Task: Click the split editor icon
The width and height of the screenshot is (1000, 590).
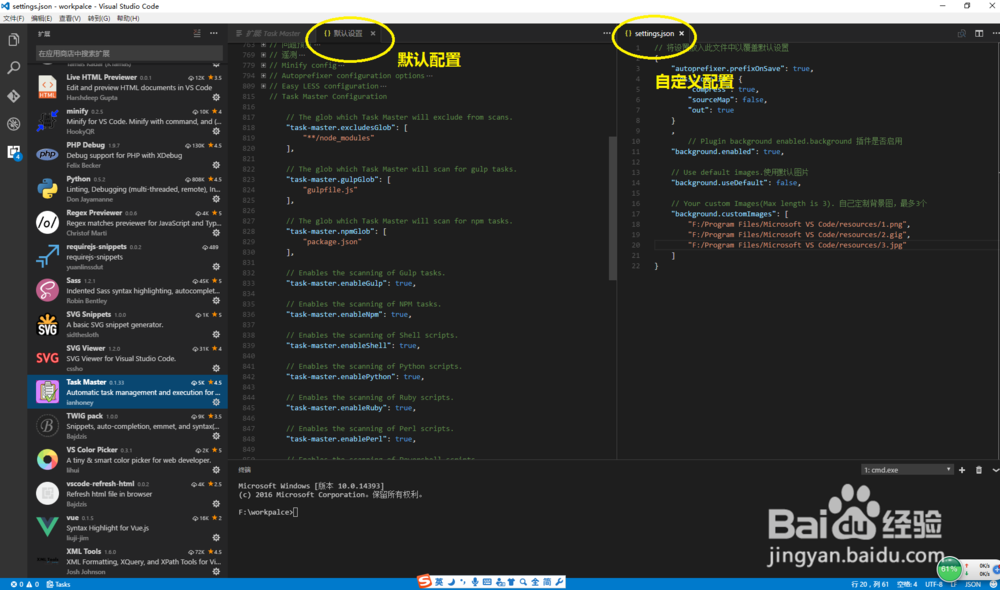Action: (979, 33)
